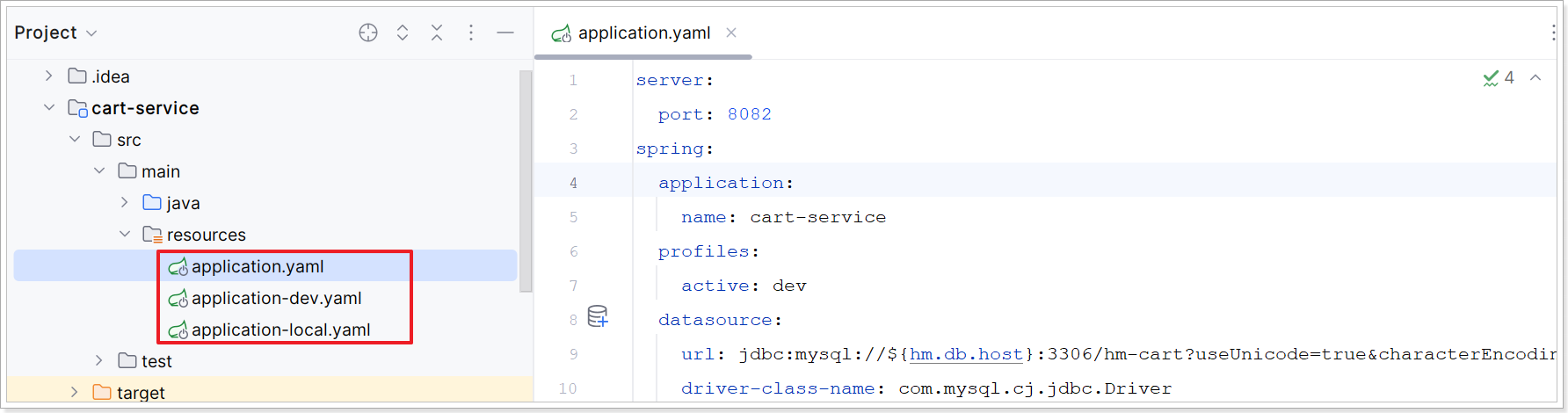Click the profiles key on line 6
The height and width of the screenshot is (413, 1568).
coord(704,251)
